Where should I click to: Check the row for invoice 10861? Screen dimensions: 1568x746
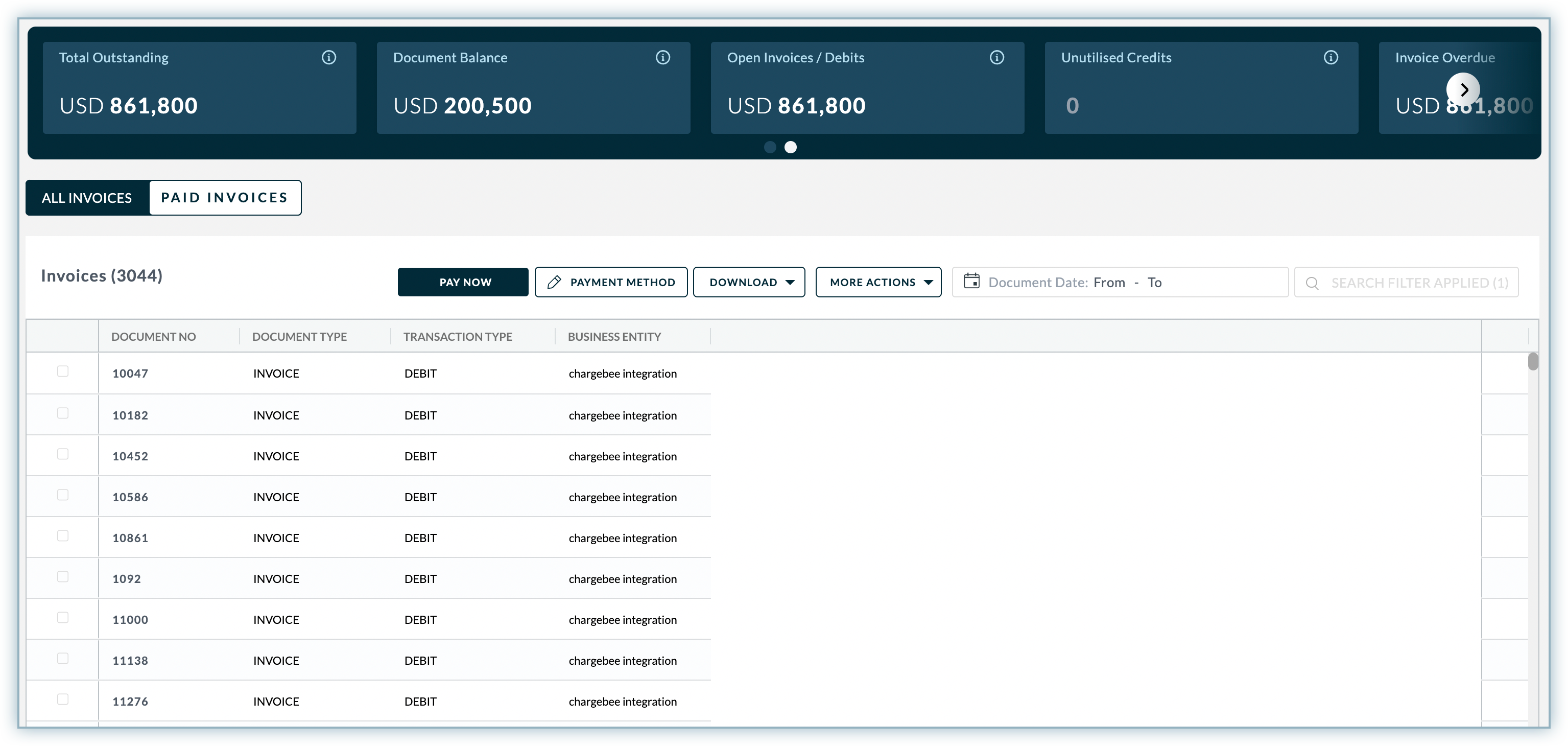(x=63, y=536)
